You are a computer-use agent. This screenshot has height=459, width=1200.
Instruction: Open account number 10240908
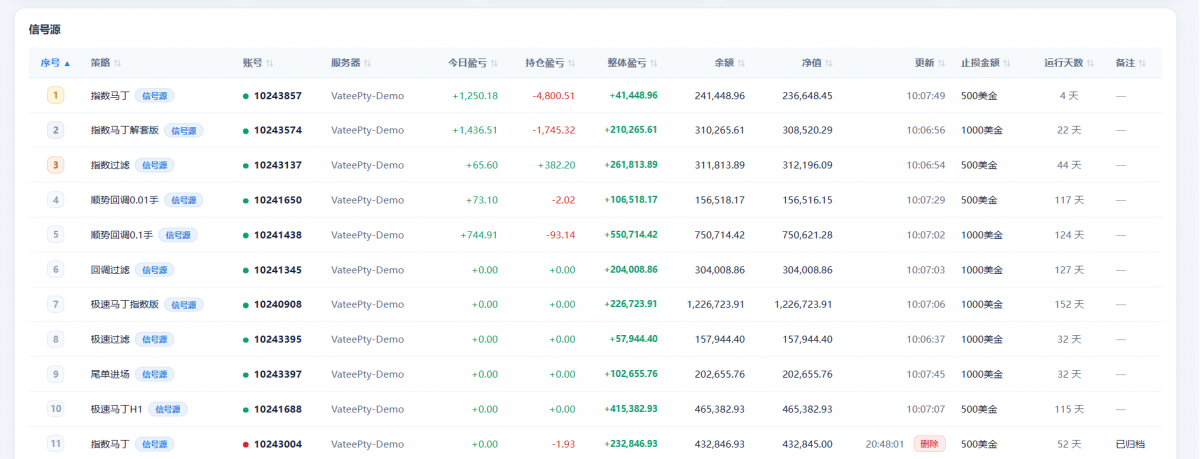(278, 304)
